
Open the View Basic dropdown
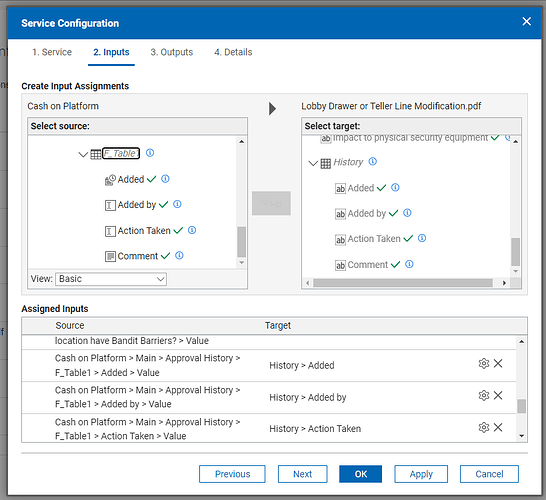111,279
